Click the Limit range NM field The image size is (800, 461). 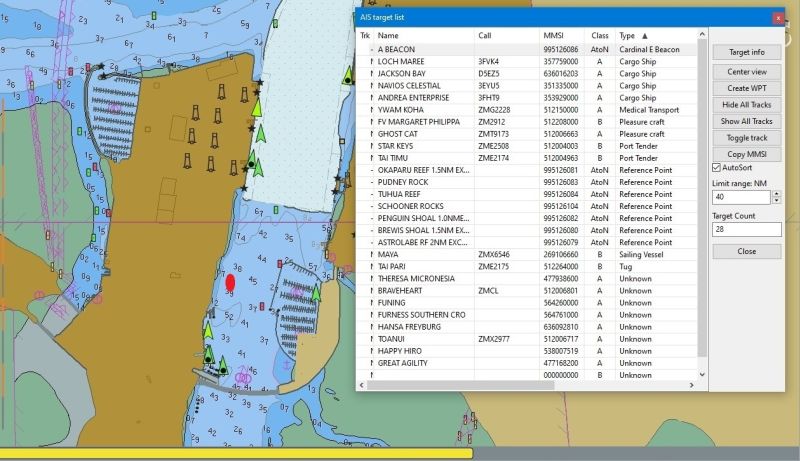click(741, 197)
